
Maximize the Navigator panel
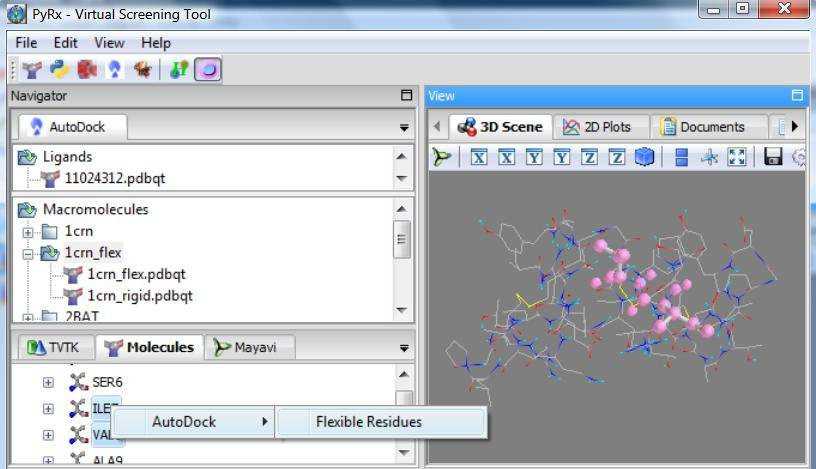coord(406,95)
